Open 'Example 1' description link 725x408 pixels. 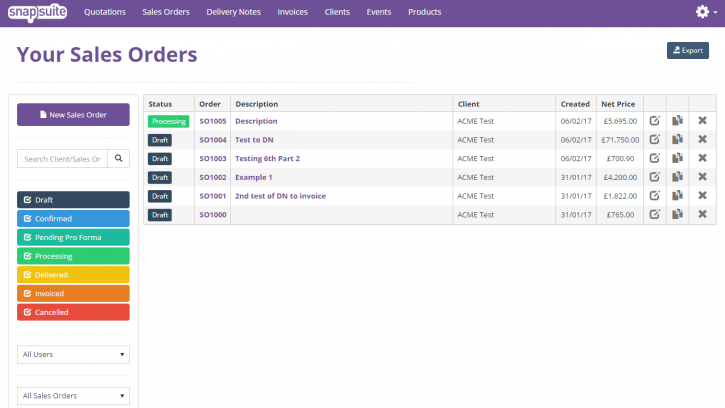(253, 177)
